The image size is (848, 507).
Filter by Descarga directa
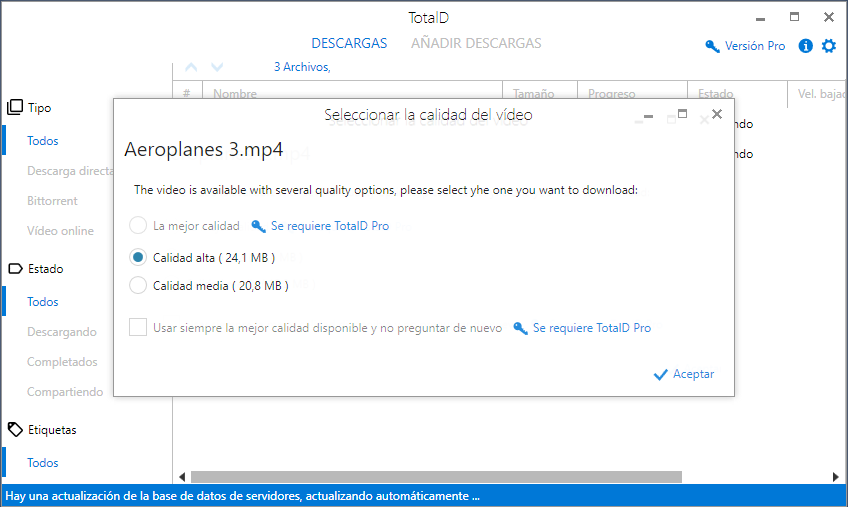point(70,171)
